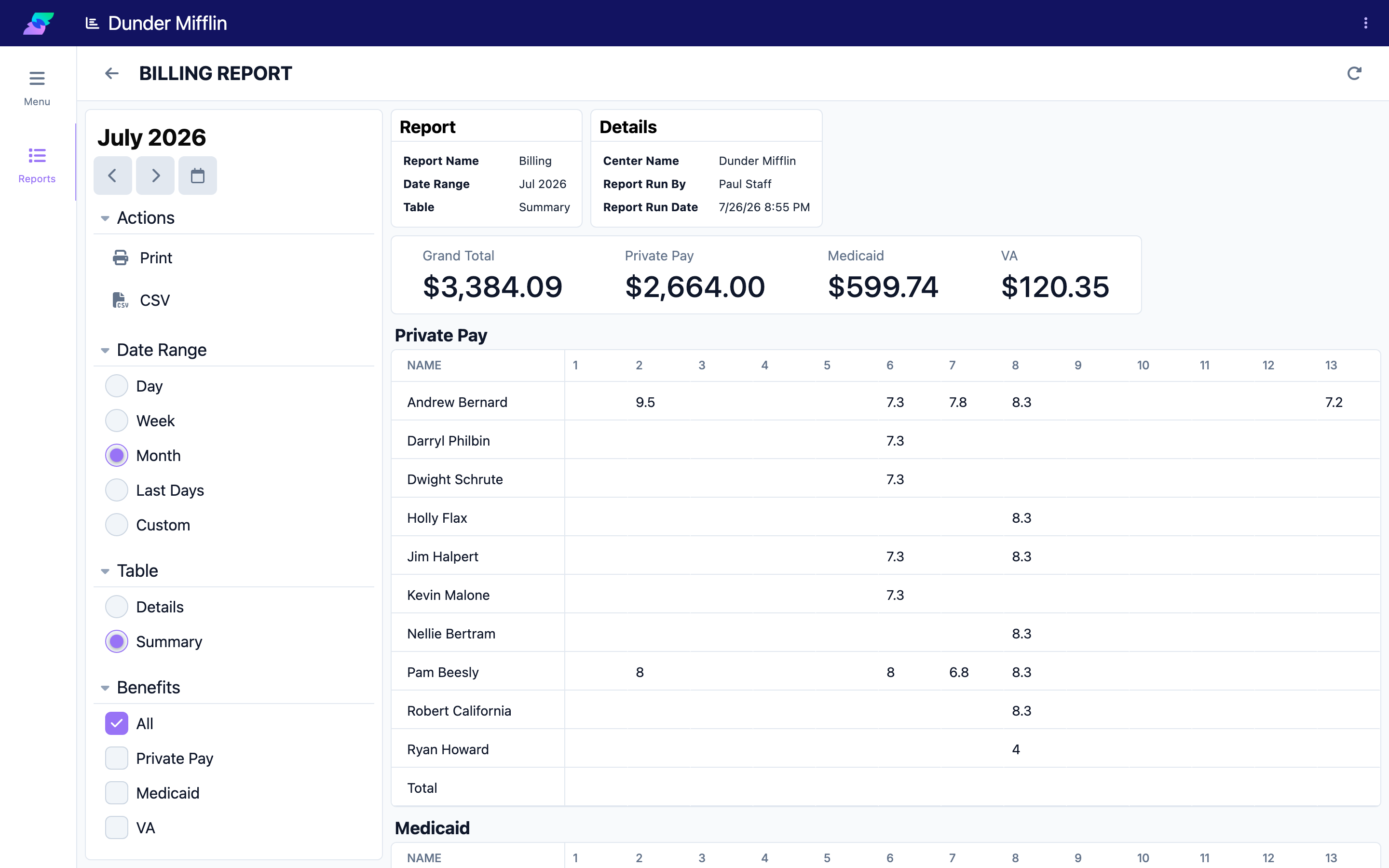Select the Week date range
The height and width of the screenshot is (868, 1389).
(x=117, y=421)
